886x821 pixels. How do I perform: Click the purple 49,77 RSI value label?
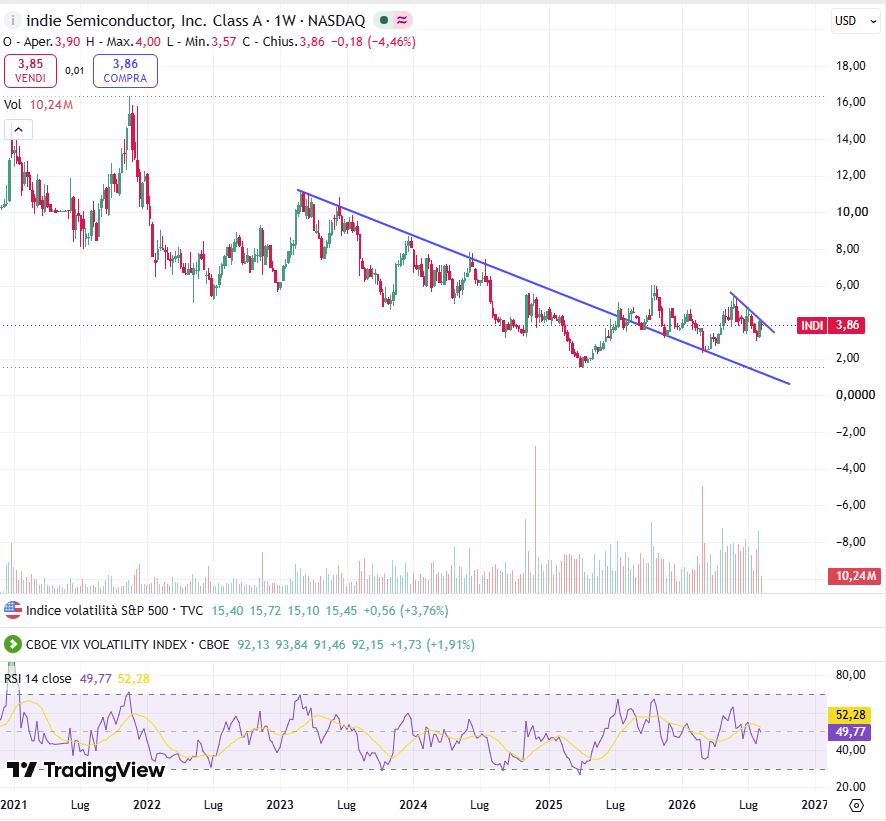pos(850,732)
